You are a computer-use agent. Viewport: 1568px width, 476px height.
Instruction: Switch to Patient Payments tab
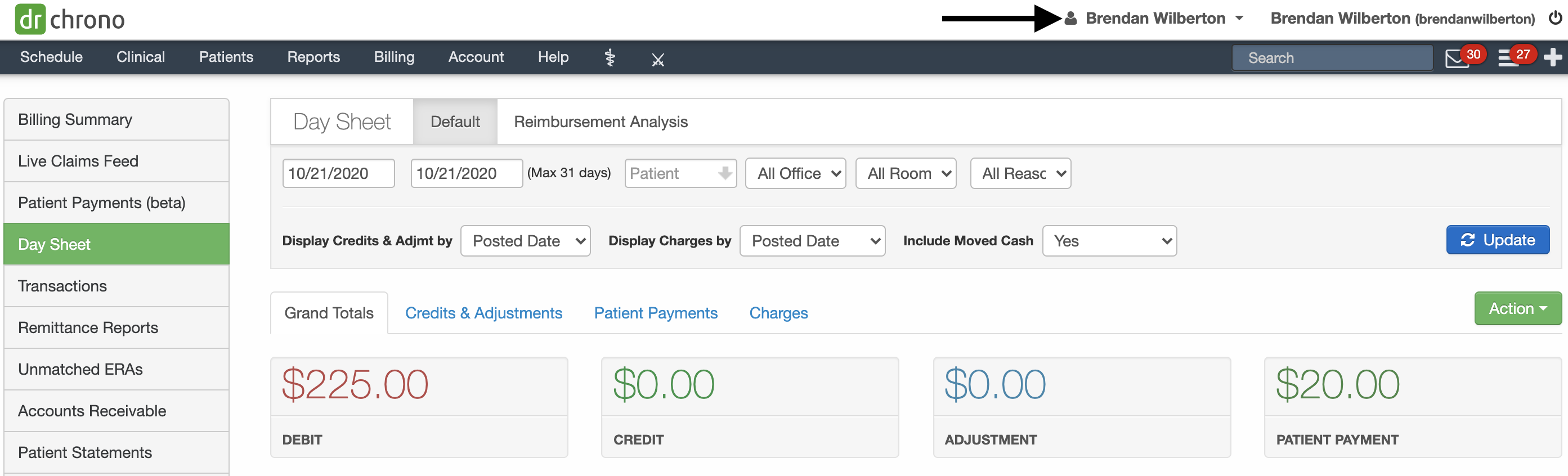(x=656, y=313)
